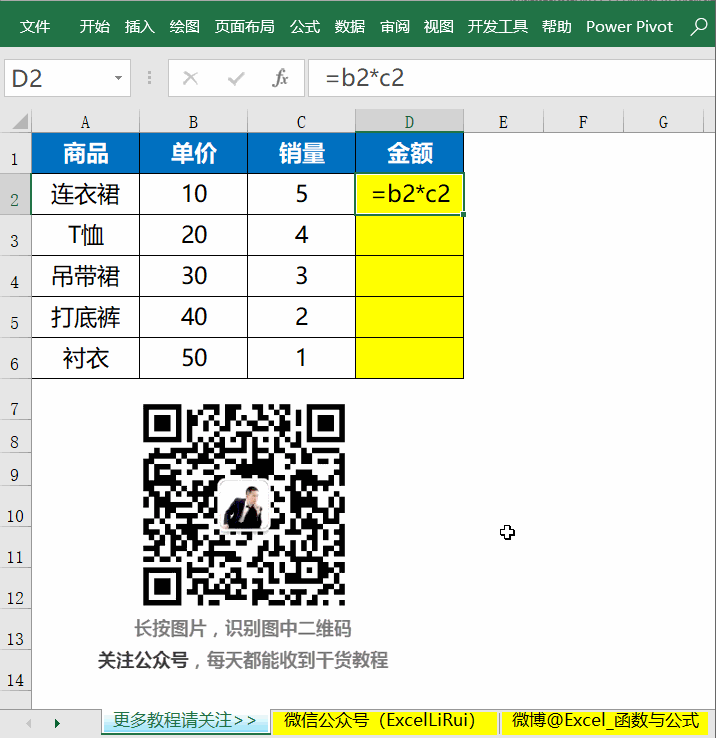Select the cell containing T恤
Screen dimensions: 716x738
[x=85, y=235]
